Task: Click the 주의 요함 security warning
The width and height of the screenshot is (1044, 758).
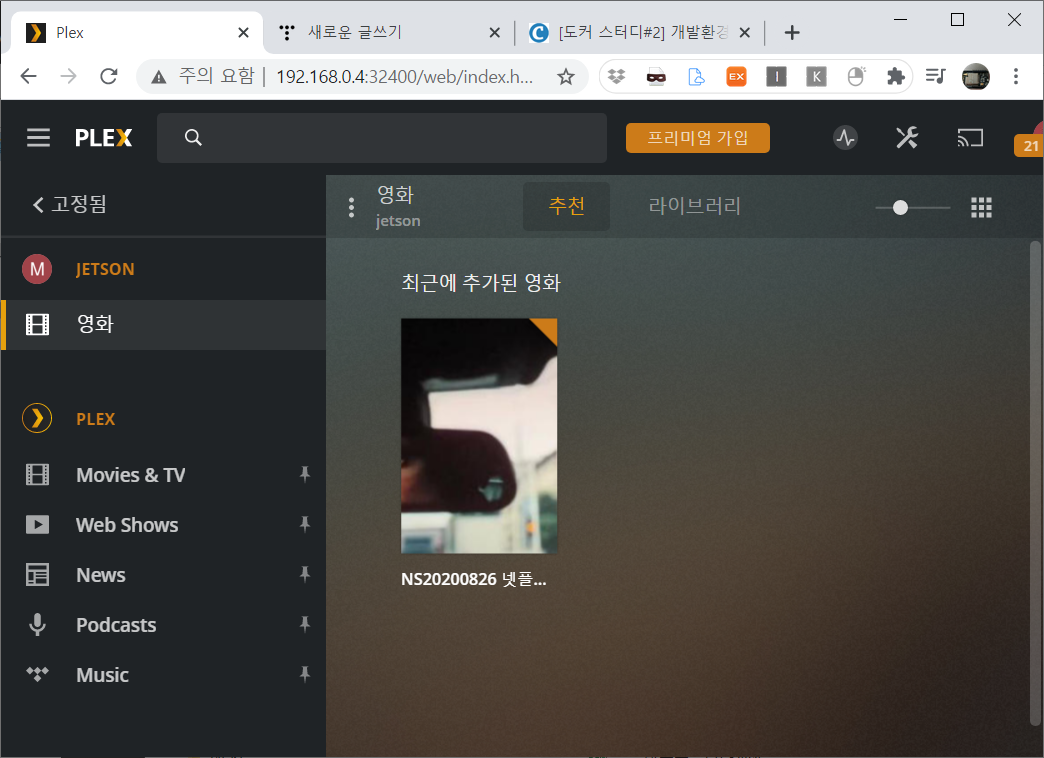Action: [x=203, y=77]
